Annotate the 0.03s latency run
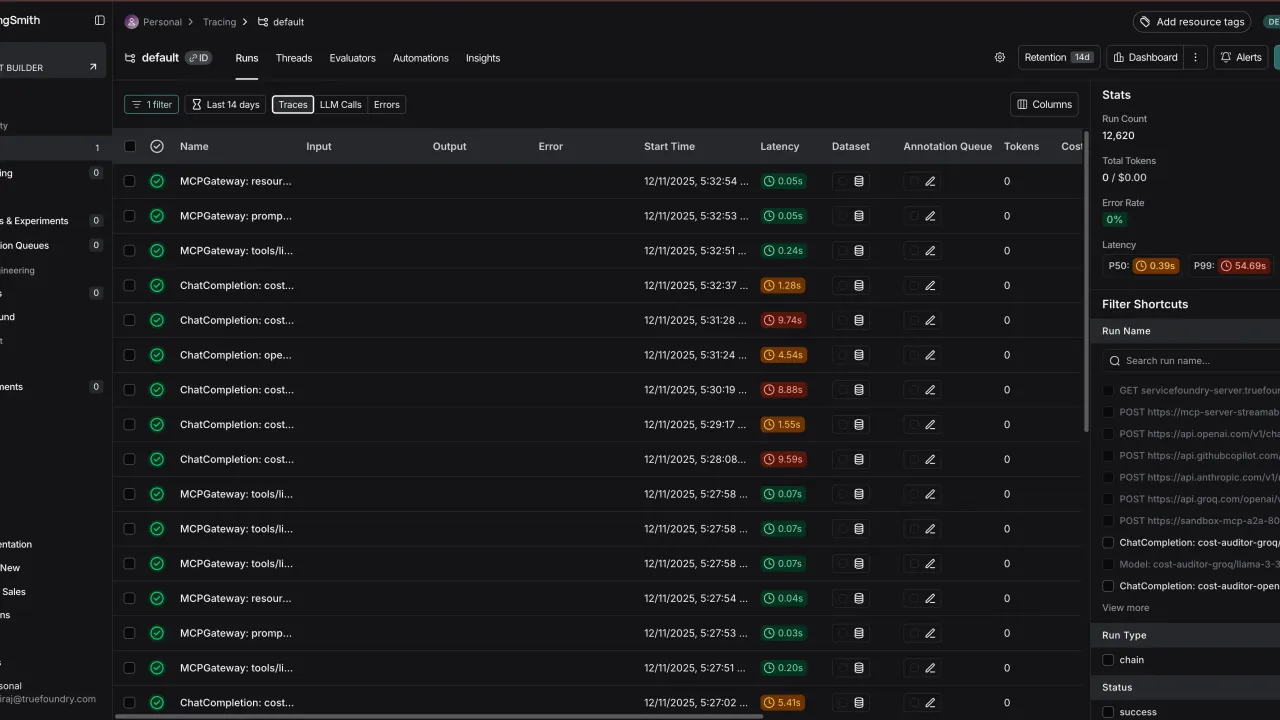Image resolution: width=1280 pixels, height=720 pixels. (930, 633)
